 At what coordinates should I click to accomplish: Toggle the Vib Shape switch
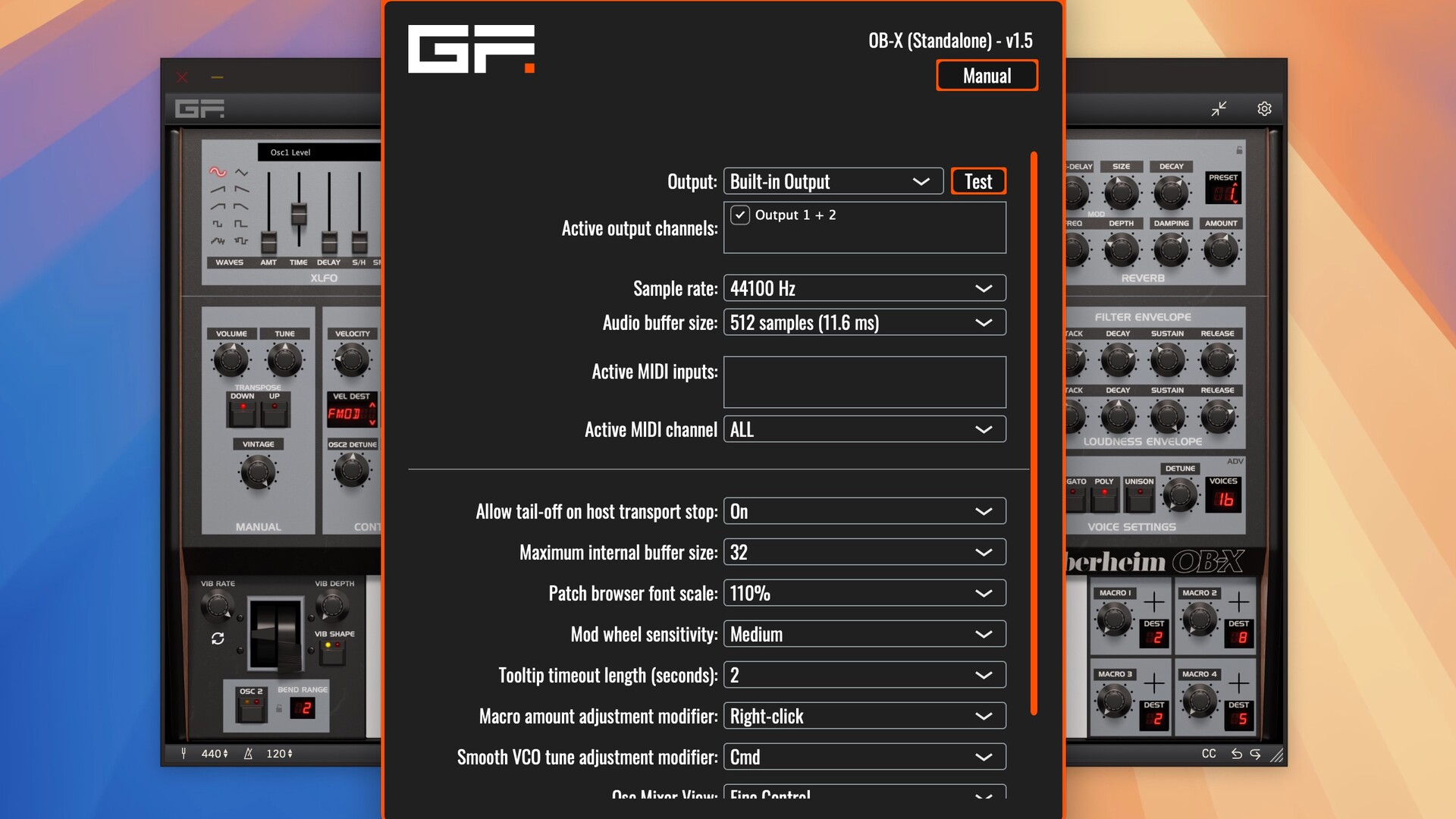pos(333,652)
